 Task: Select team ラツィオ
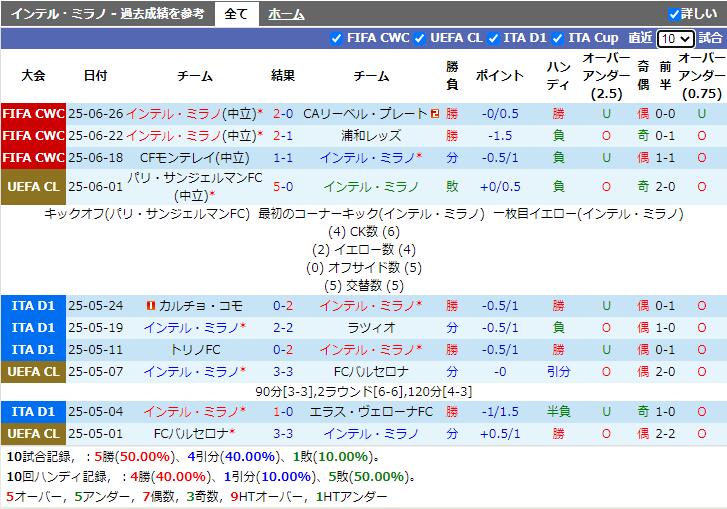pos(371,328)
